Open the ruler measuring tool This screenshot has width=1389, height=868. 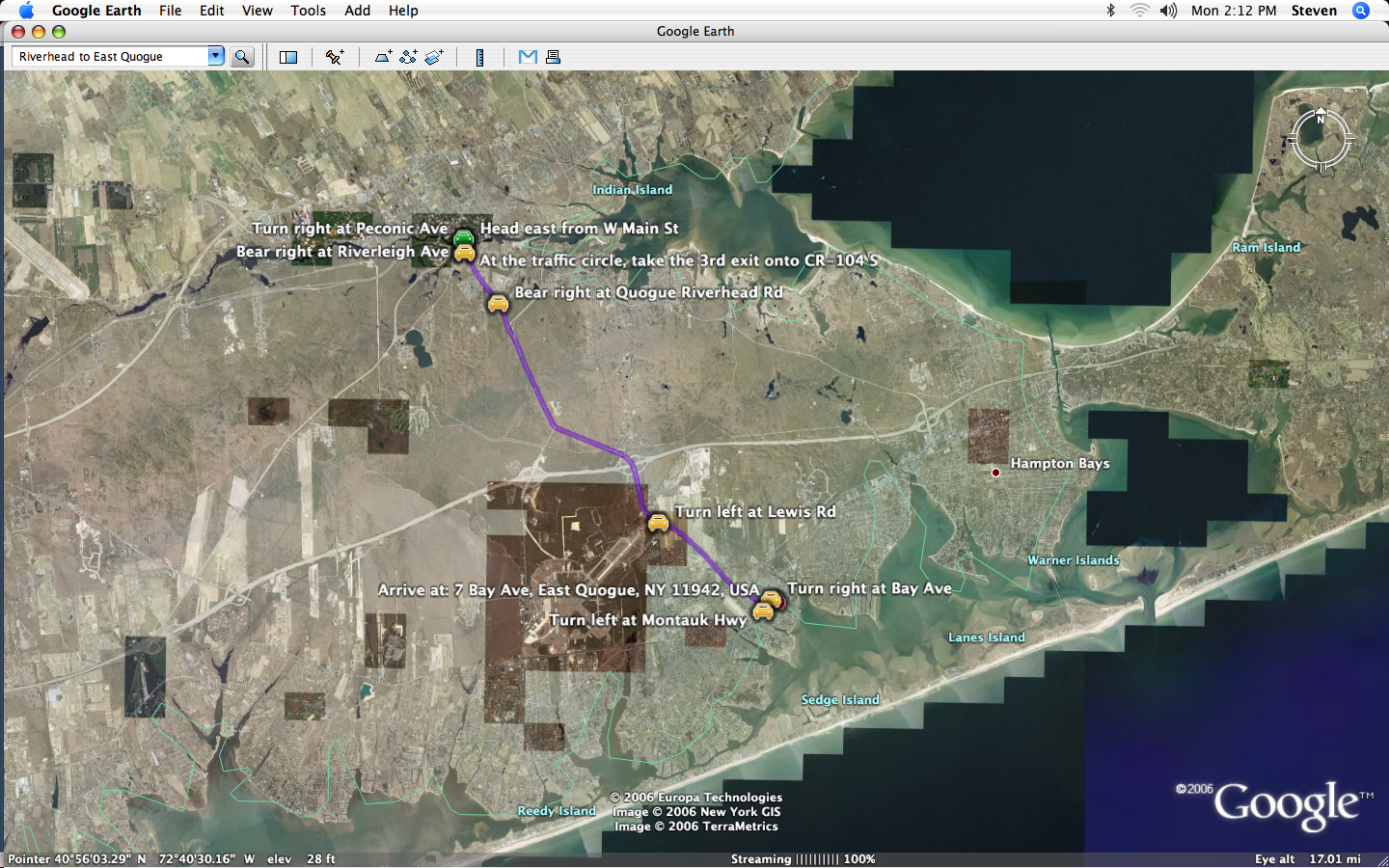click(x=479, y=57)
